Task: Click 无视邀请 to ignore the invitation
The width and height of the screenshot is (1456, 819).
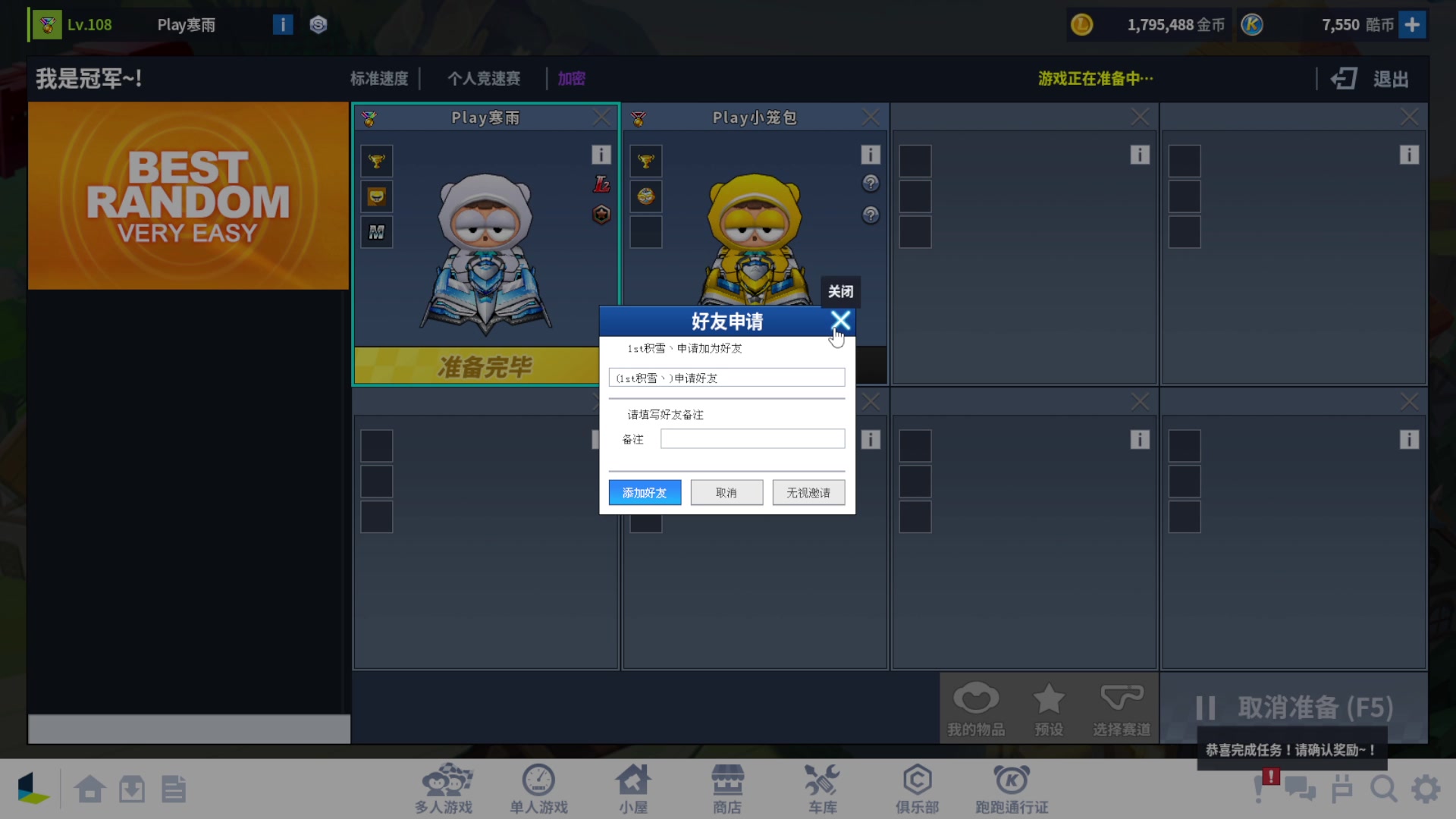Action: tap(808, 492)
